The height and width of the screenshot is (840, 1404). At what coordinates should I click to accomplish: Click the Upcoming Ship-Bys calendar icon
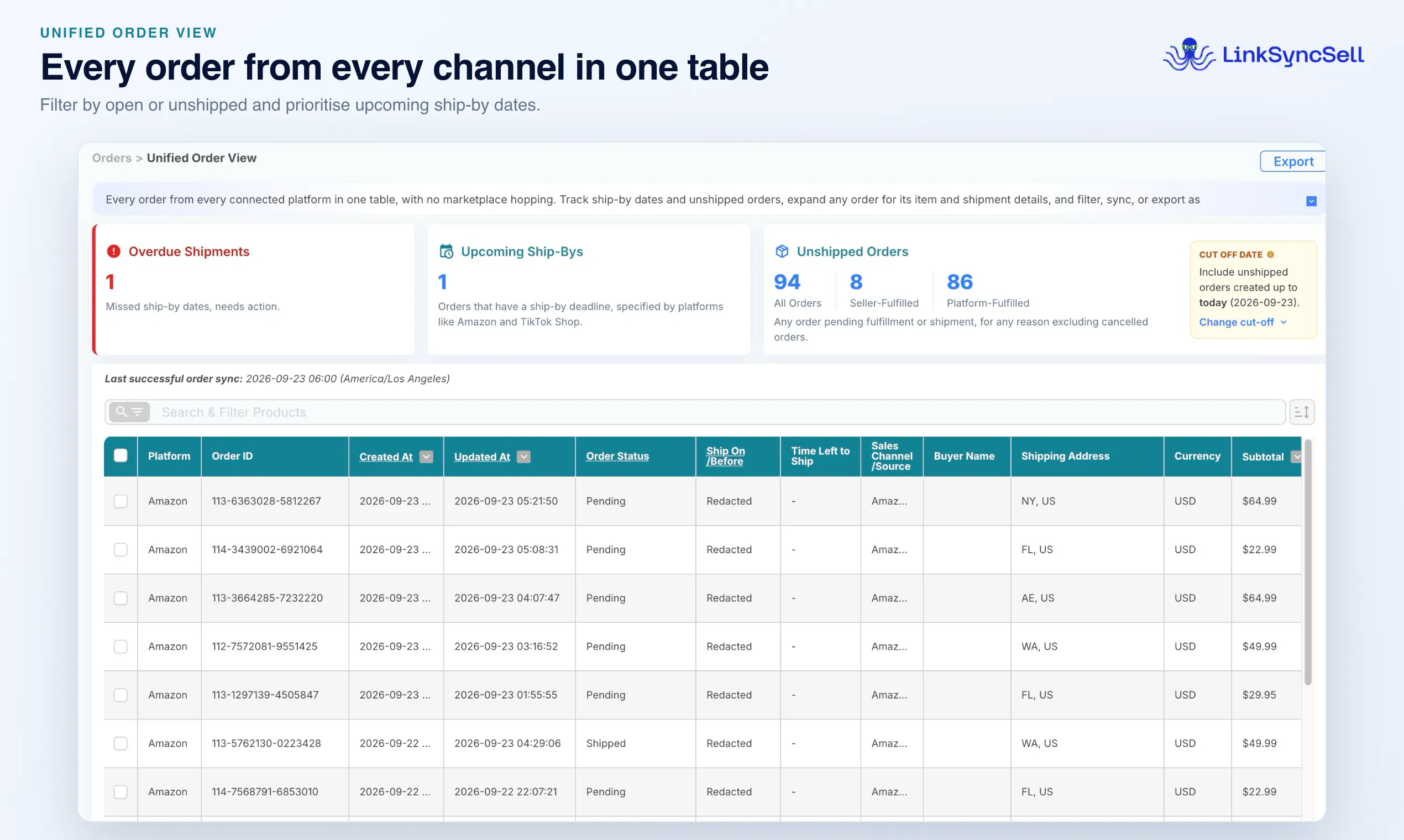point(446,251)
